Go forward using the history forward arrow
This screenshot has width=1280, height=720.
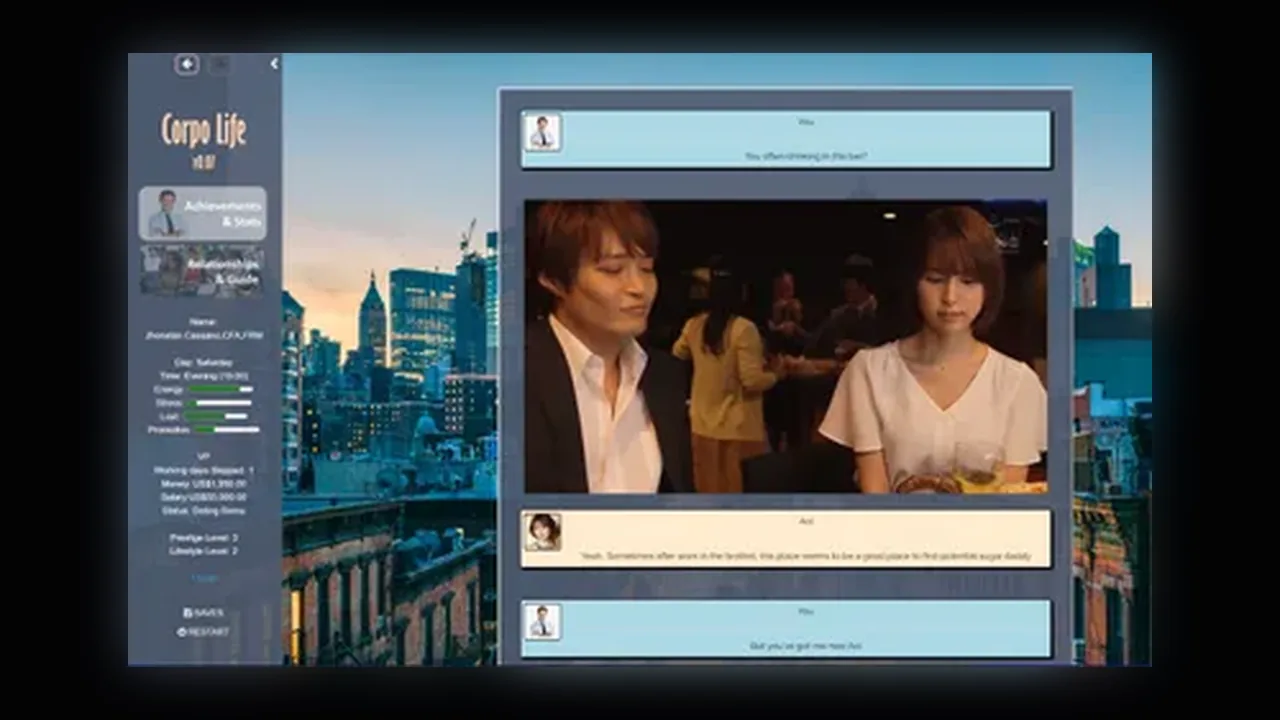pyautogui.click(x=219, y=64)
